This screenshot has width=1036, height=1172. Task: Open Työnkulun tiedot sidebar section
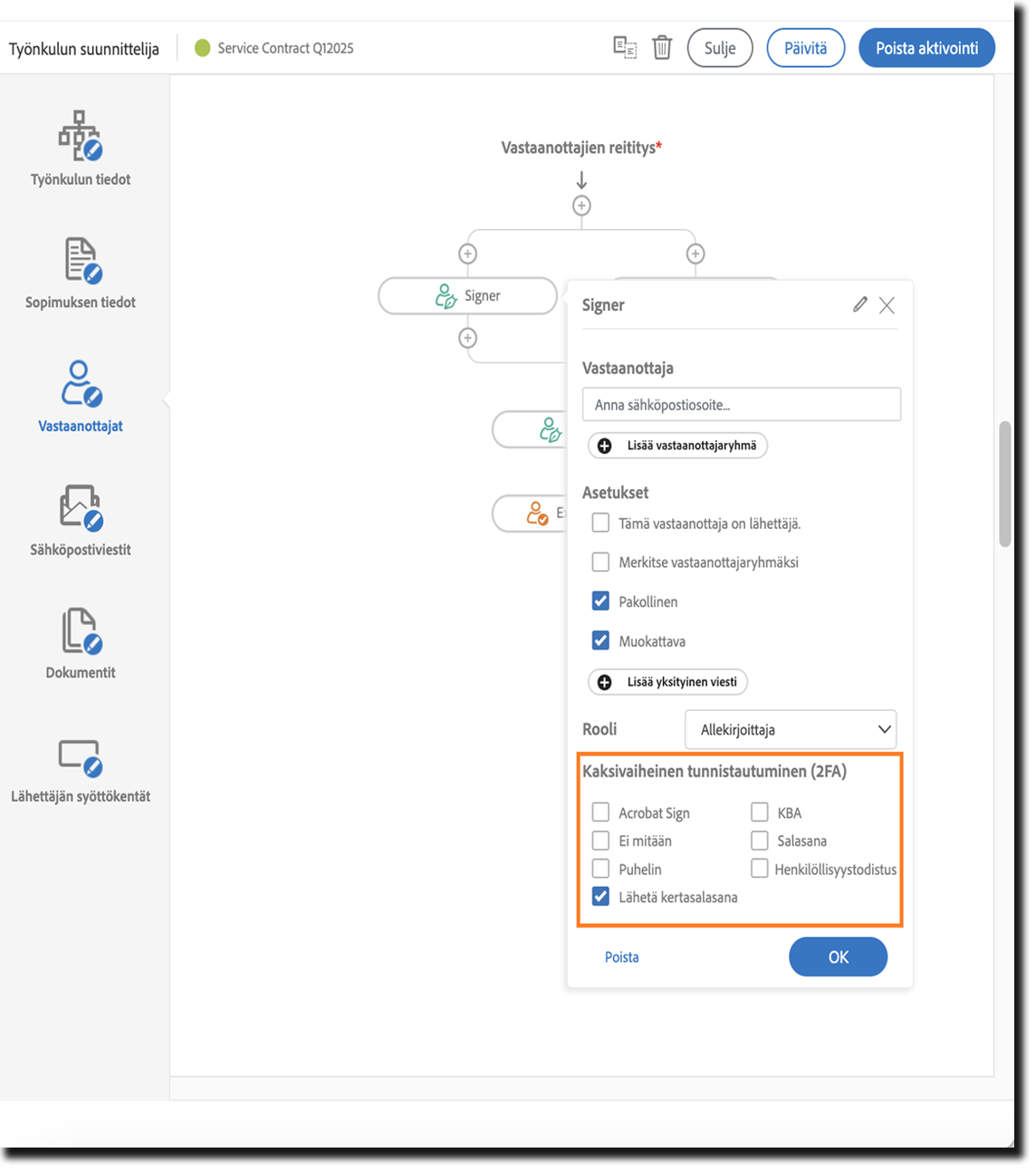81,149
